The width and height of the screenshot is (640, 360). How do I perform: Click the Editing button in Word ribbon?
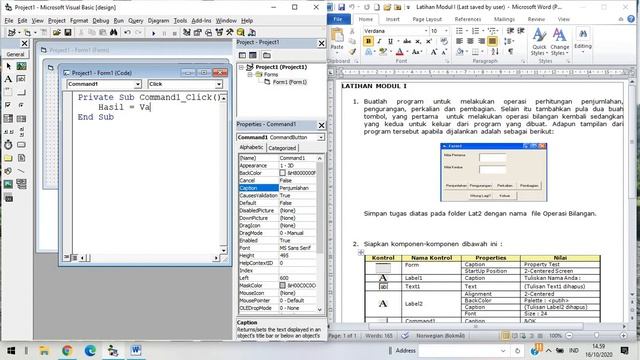583,41
